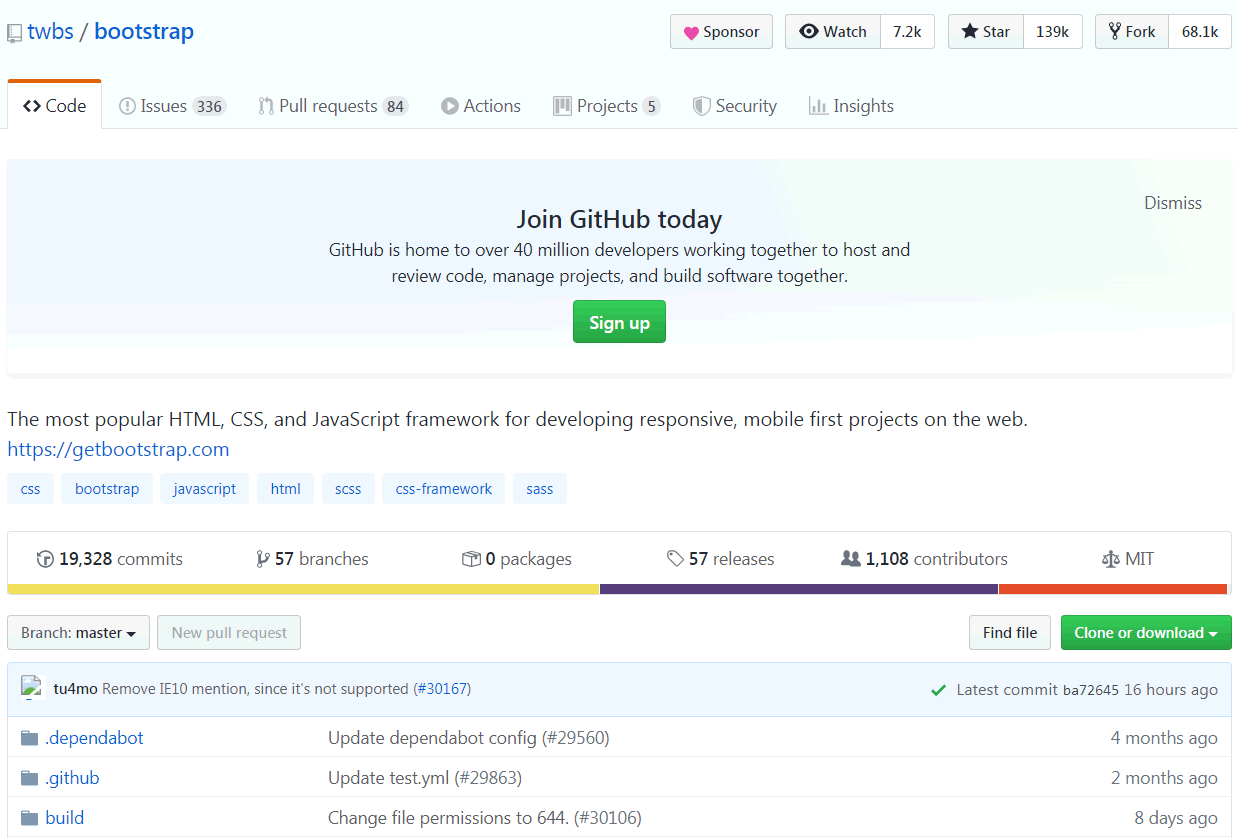Click the 7.2k watchers count
Viewport: 1238px width, 838px height.
[x=907, y=32]
